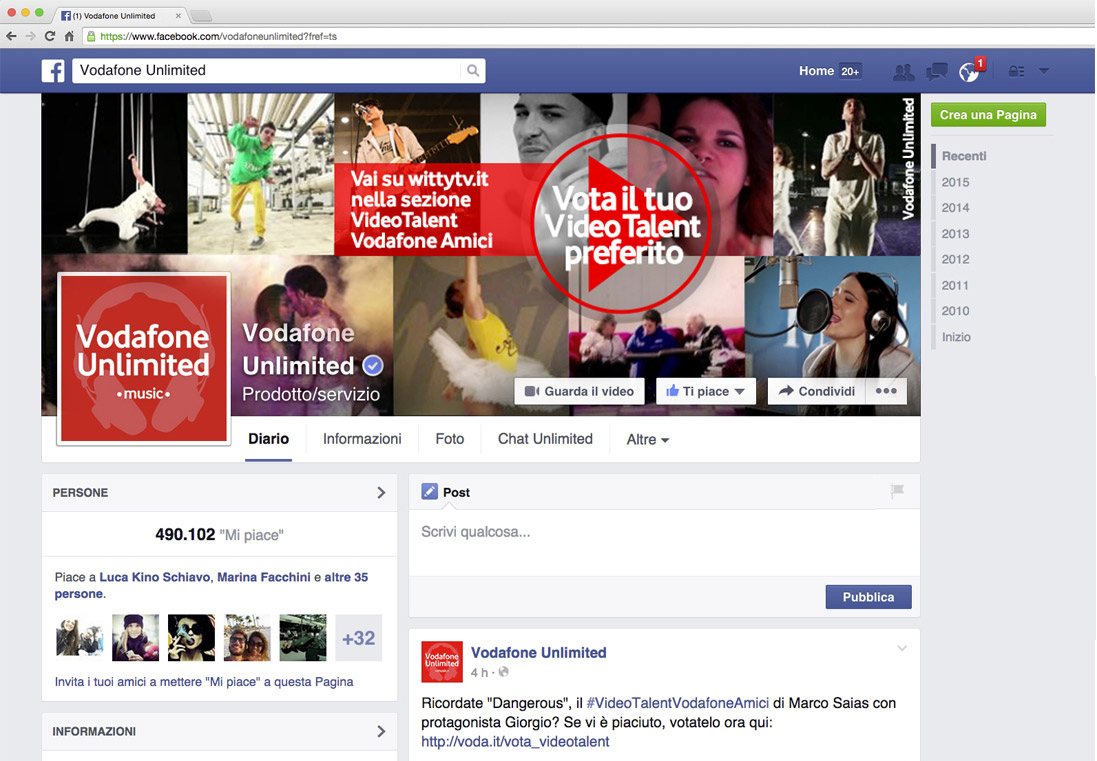Click the Vodafone Unlimited post author name
This screenshot has height=761, width=1097.
(x=539, y=653)
